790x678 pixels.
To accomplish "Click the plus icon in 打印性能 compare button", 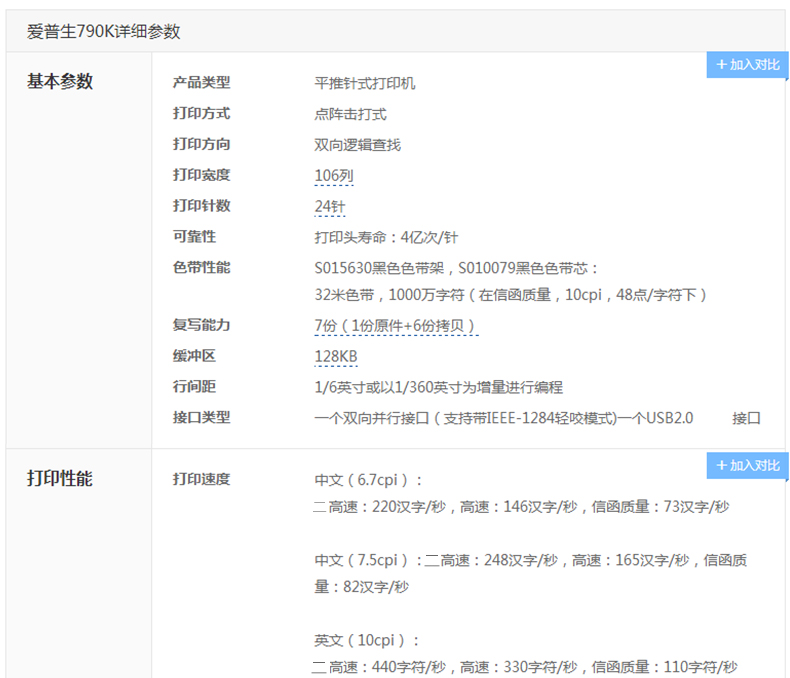I will click(x=721, y=466).
